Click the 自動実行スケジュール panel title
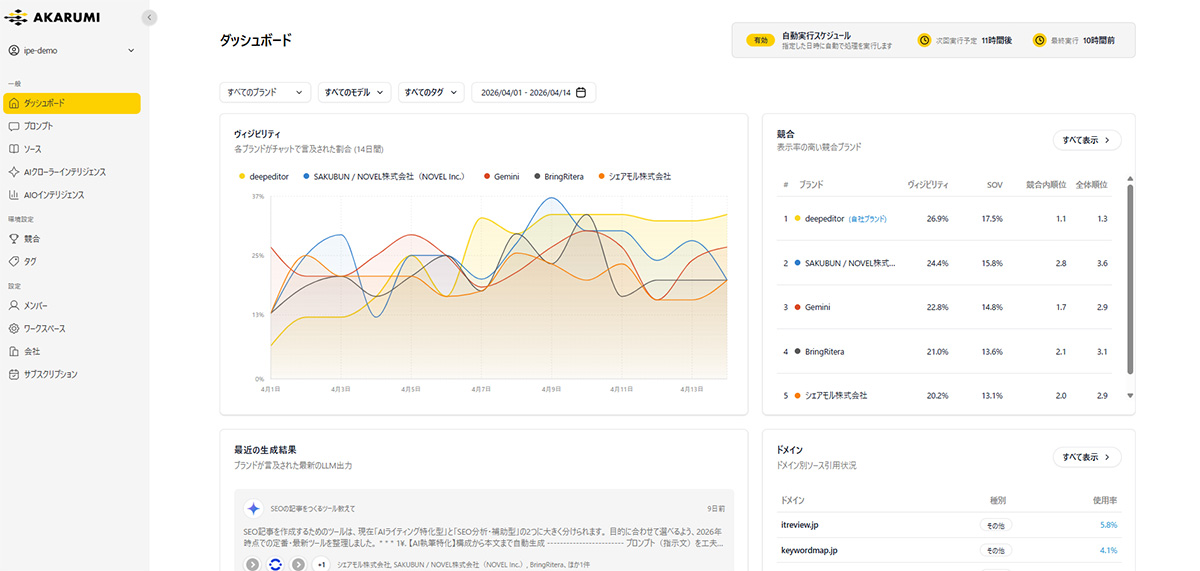The width and height of the screenshot is (1200, 571). pyautogui.click(x=816, y=35)
